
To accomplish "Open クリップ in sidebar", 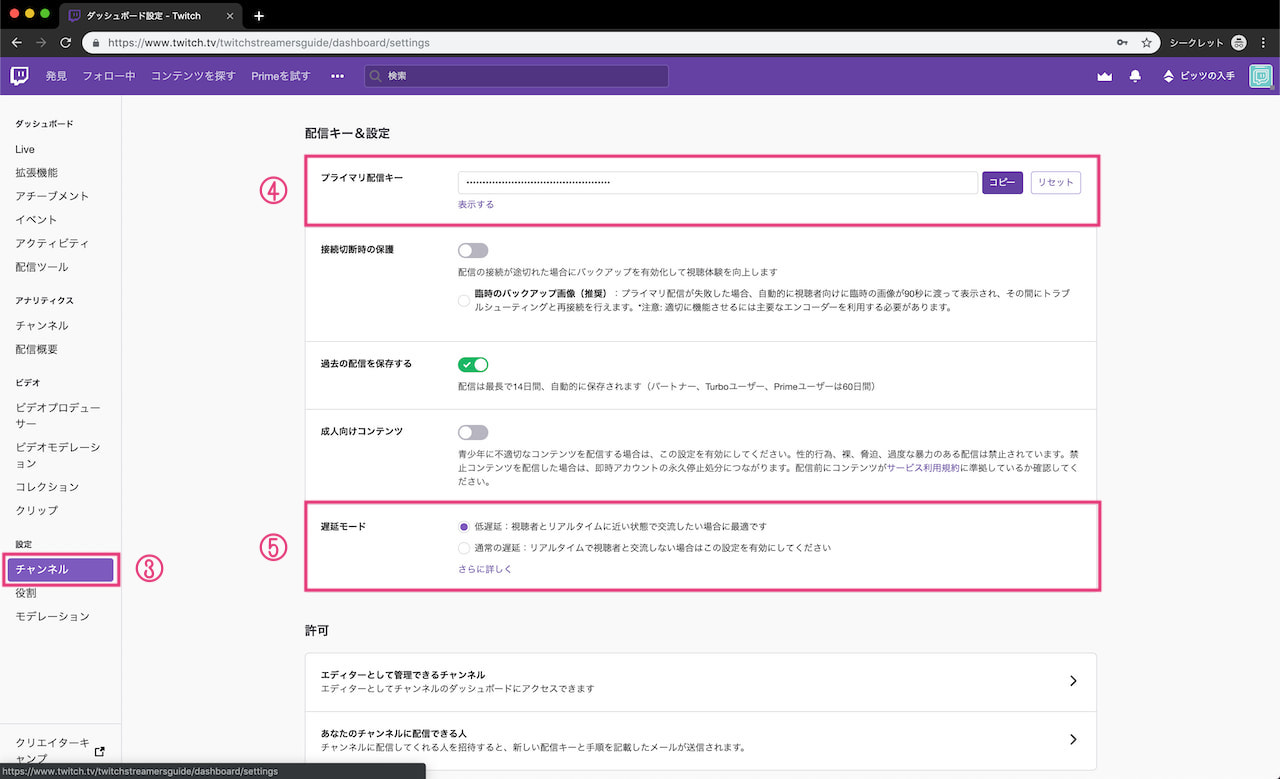I will [36, 510].
